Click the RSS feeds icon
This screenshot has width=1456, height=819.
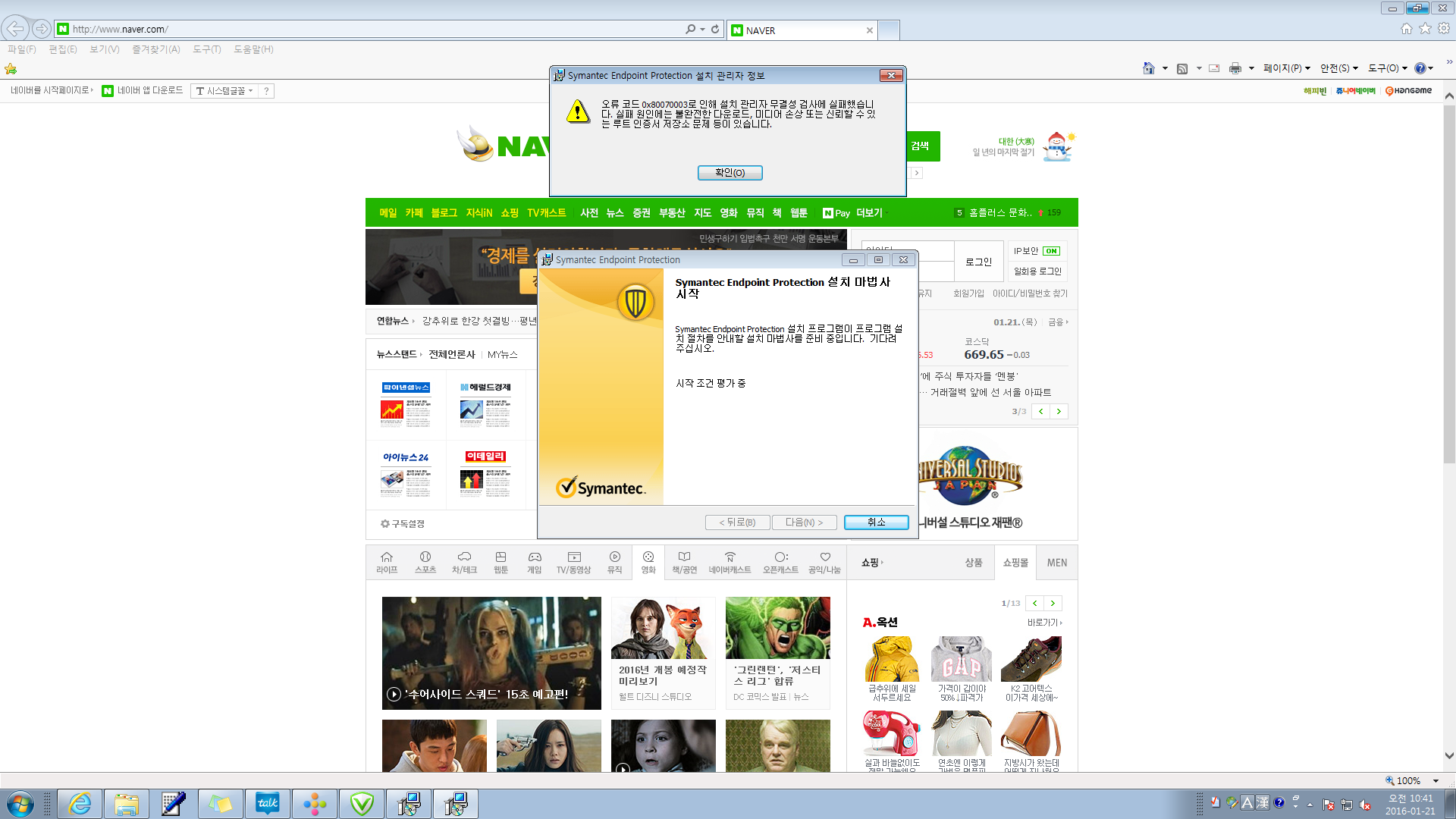(x=1182, y=68)
